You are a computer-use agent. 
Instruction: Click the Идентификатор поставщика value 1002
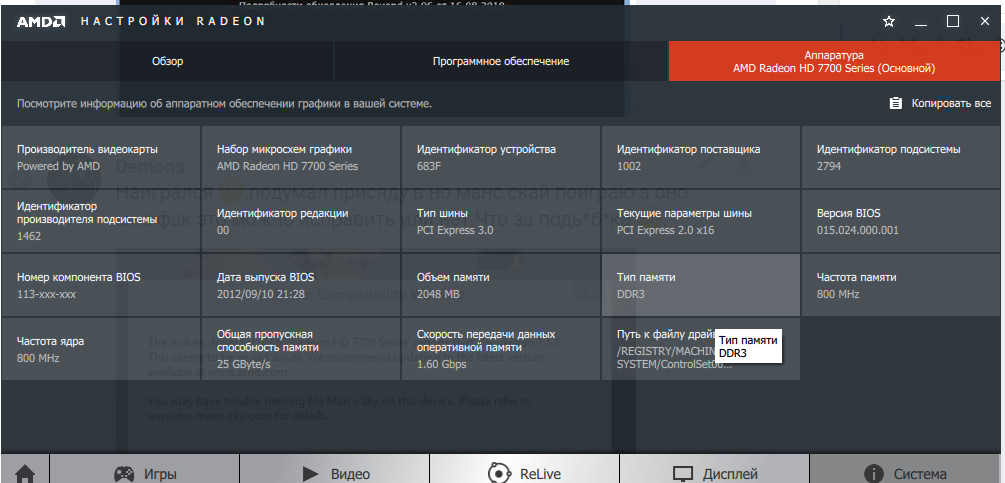pyautogui.click(x=629, y=166)
